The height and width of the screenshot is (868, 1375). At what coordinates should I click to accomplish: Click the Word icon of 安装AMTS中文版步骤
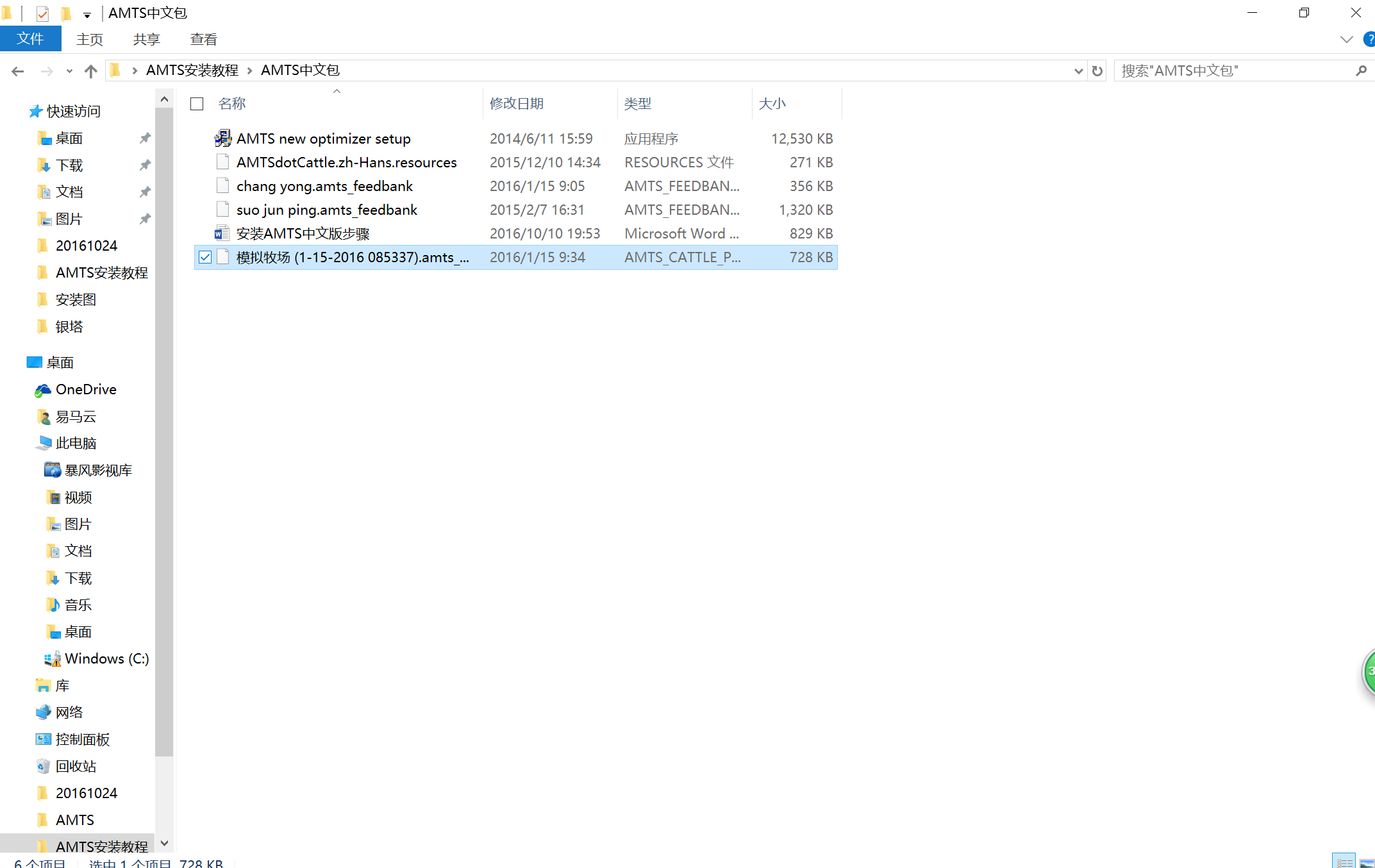click(x=222, y=233)
